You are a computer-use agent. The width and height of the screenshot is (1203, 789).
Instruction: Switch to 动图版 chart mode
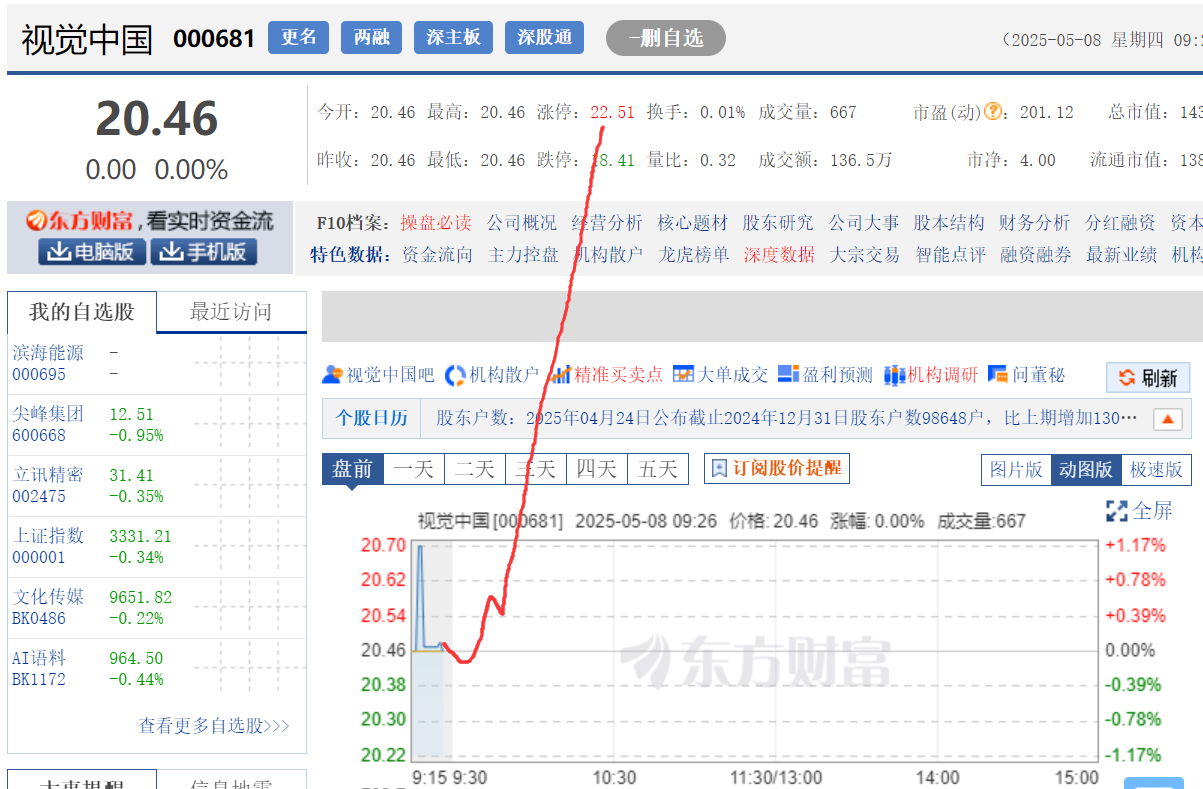[1086, 470]
